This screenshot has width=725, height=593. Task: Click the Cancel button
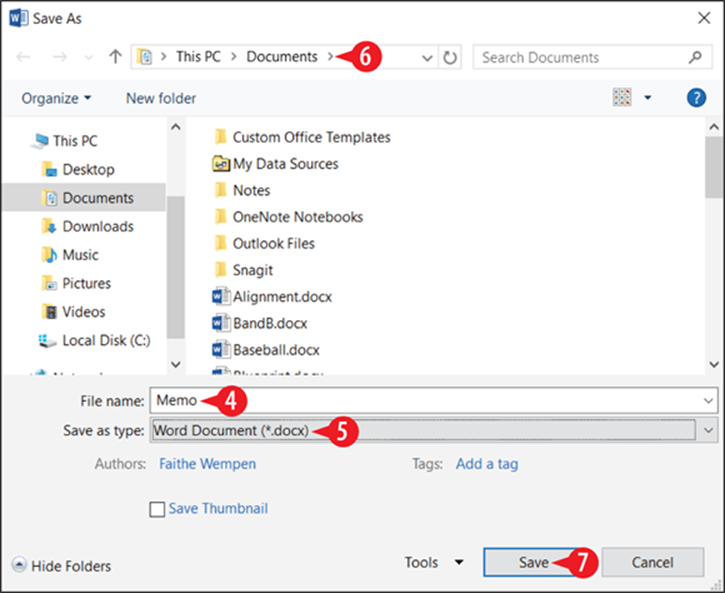pyautogui.click(x=652, y=562)
